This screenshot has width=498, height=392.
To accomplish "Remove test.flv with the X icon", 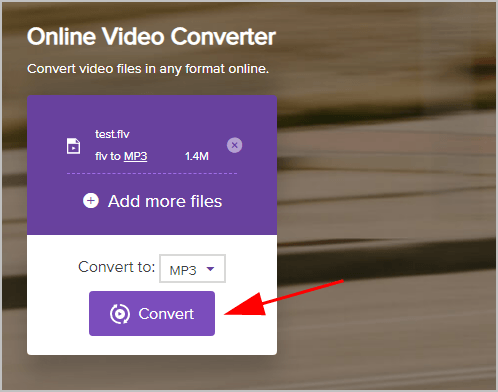I will pos(235,145).
